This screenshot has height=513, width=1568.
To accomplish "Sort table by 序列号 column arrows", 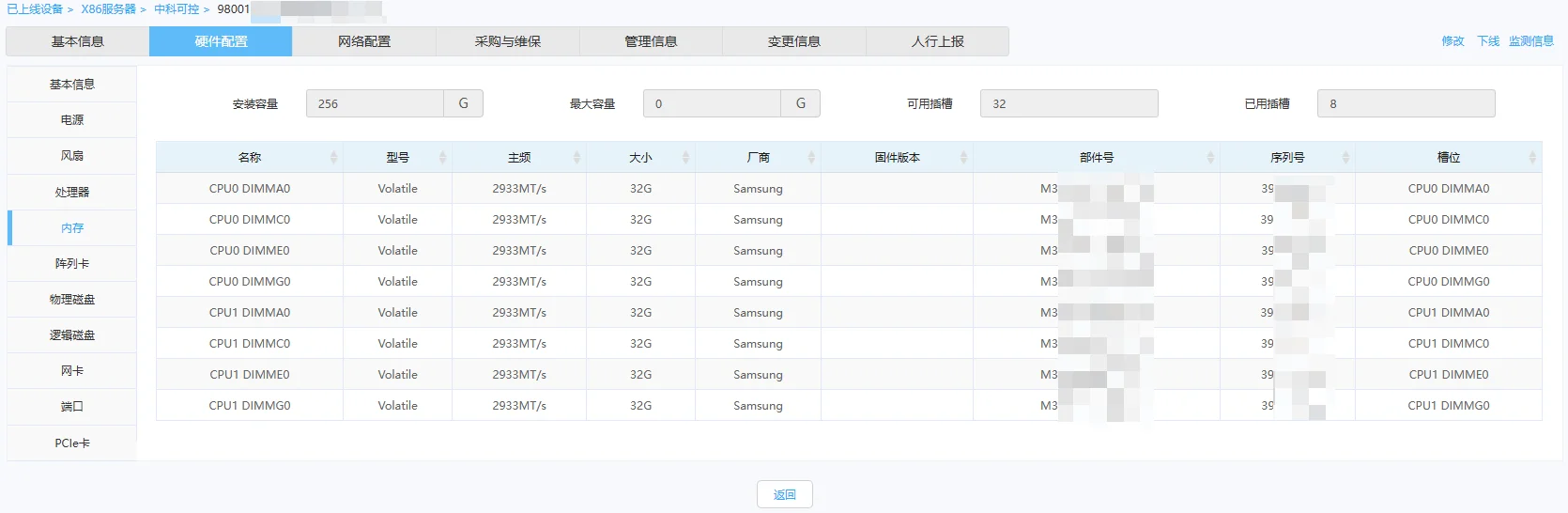I will point(1345,158).
